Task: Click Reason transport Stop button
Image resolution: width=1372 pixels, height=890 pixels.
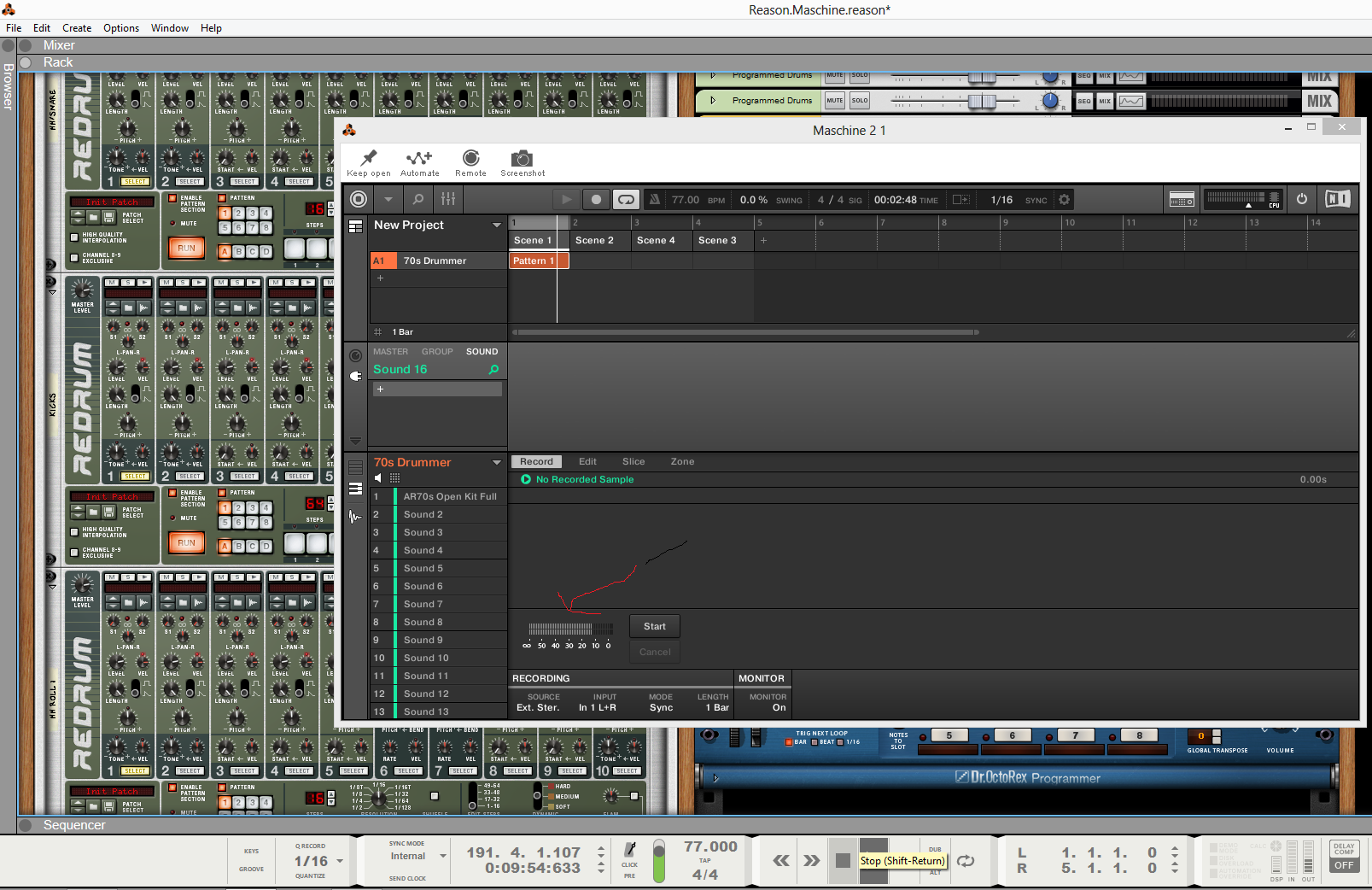Action: [843, 860]
